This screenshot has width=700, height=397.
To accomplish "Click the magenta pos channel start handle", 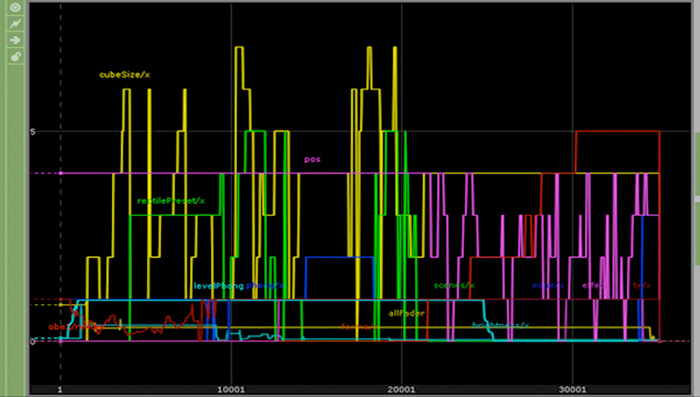I will (61, 173).
